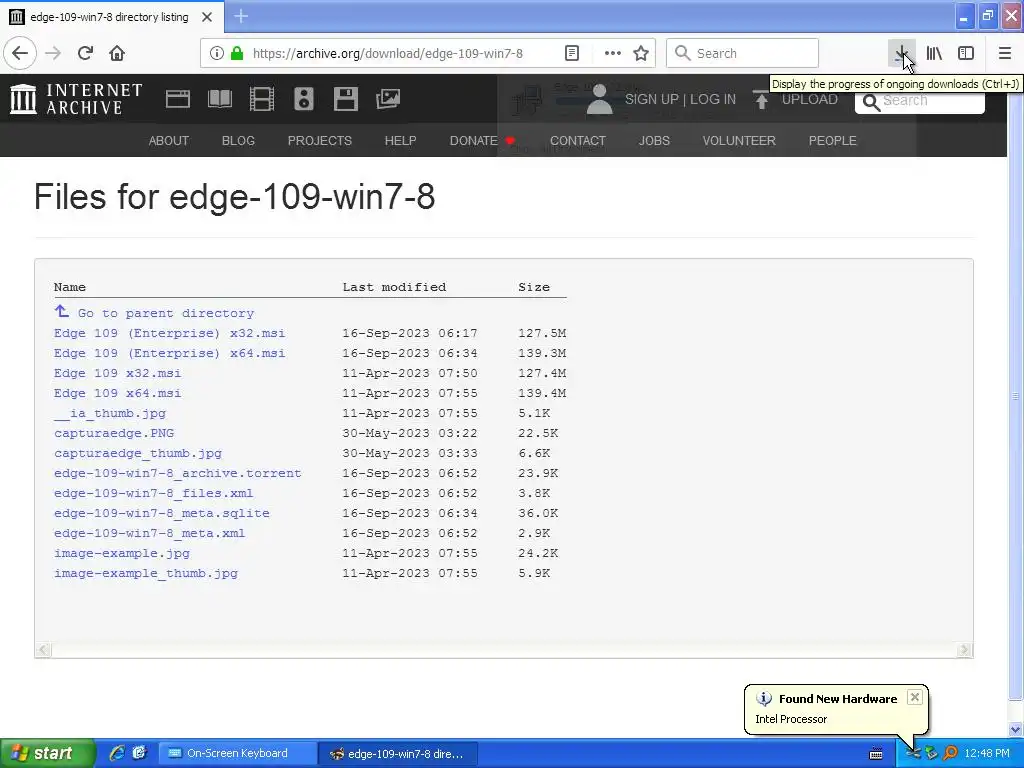Open capturaedge.PNG file link
This screenshot has height=768, width=1024.
(114, 433)
